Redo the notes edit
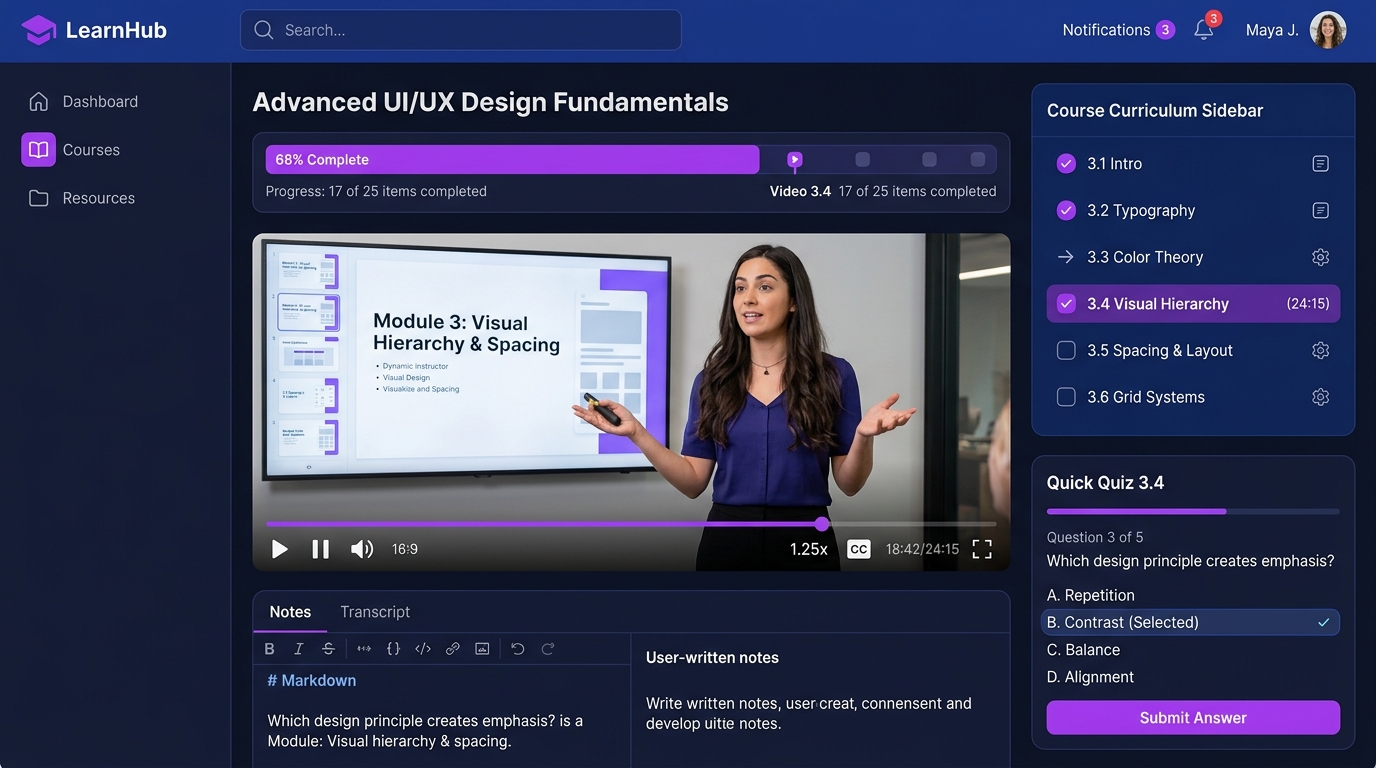The height and width of the screenshot is (768, 1376). 547,649
